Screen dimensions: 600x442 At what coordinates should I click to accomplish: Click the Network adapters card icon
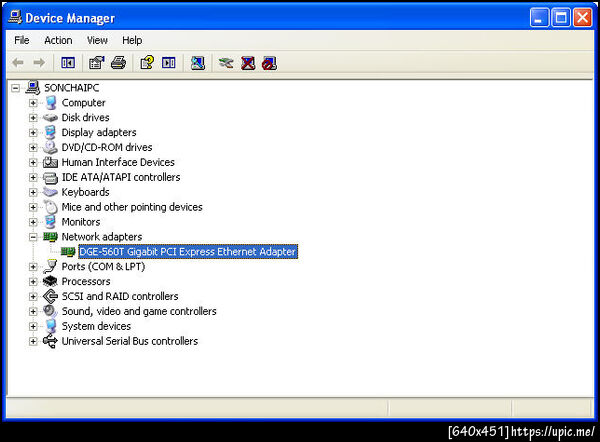(x=51, y=237)
